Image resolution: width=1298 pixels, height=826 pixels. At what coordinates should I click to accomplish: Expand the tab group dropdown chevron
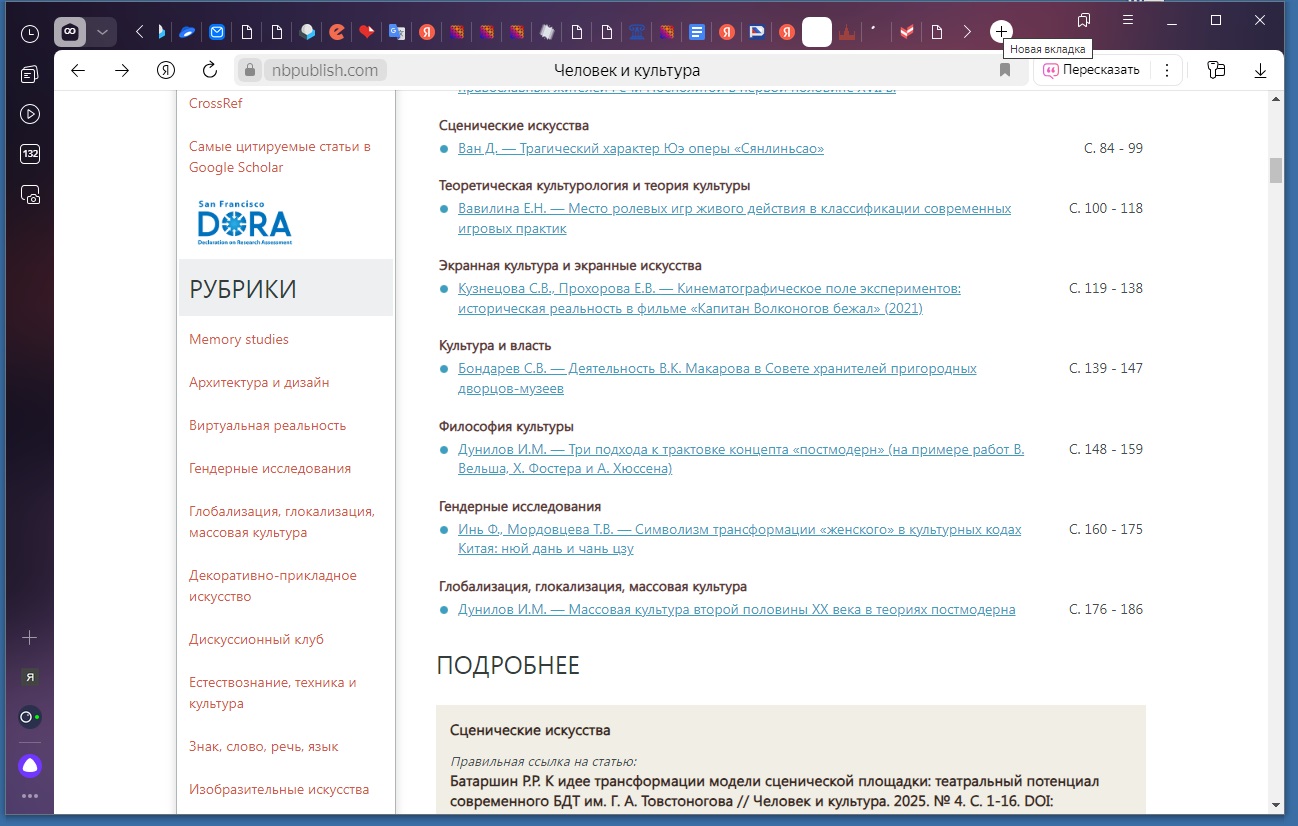coord(102,32)
